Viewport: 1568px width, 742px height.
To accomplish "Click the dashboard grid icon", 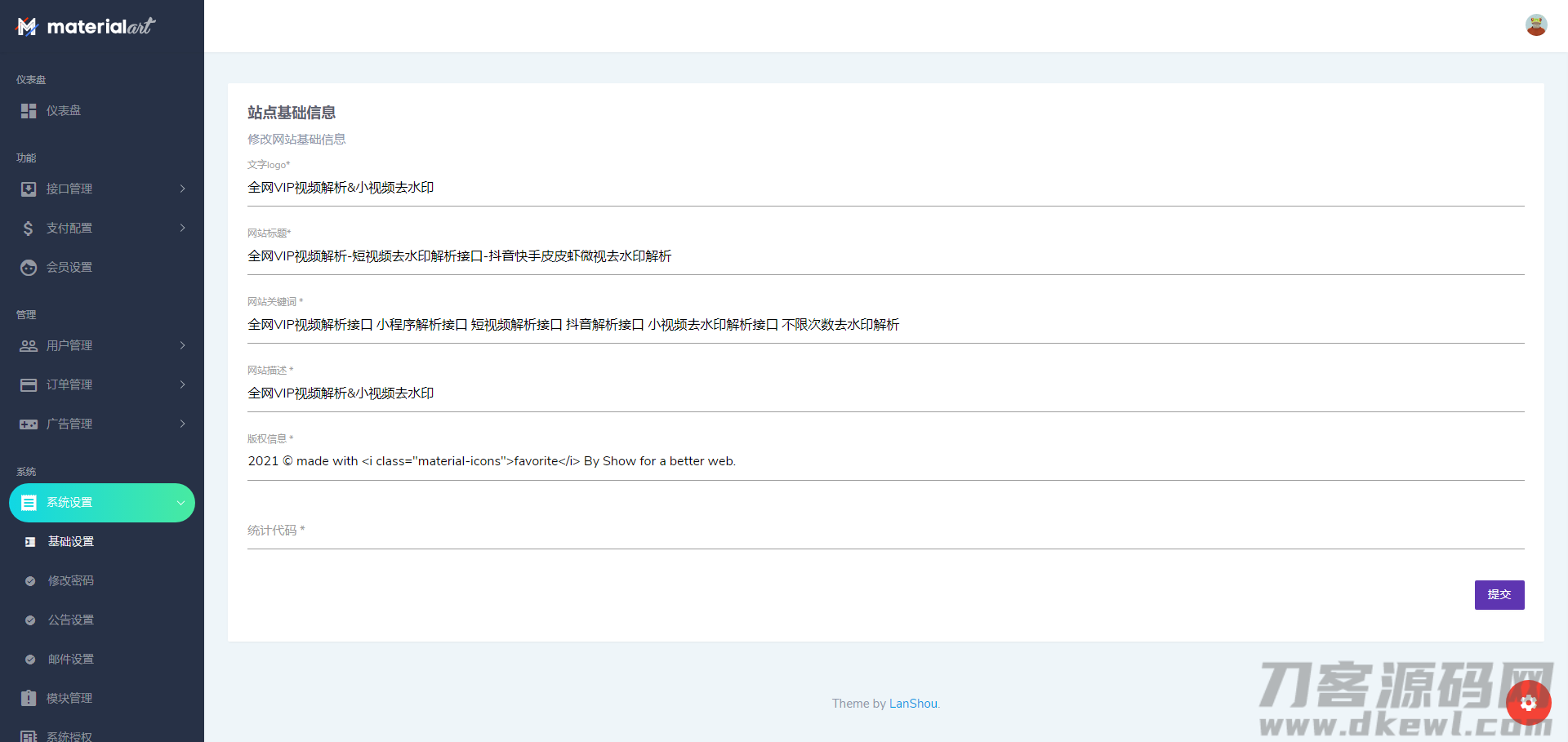I will click(29, 111).
